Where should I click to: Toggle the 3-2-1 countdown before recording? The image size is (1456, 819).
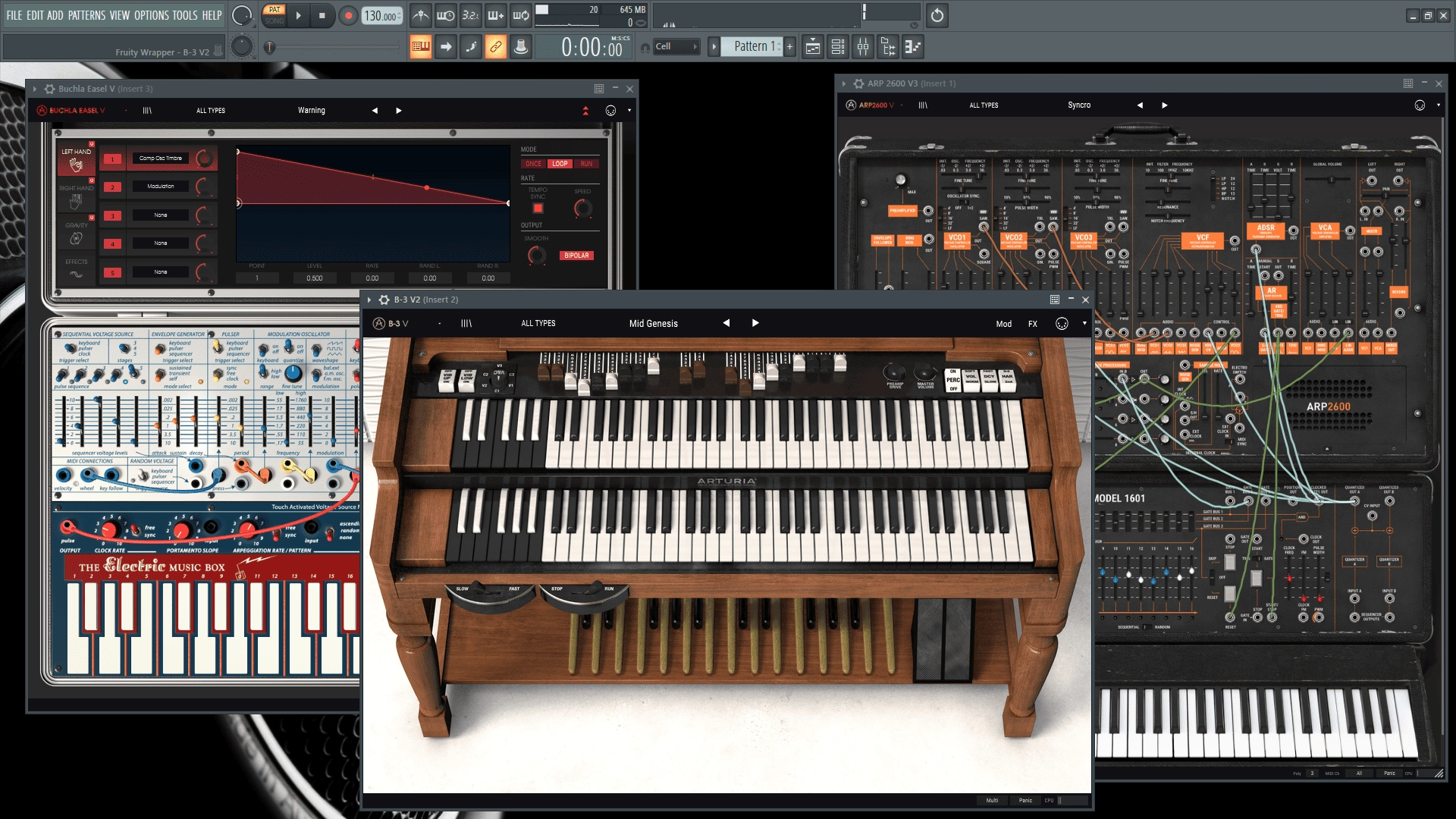(471, 15)
